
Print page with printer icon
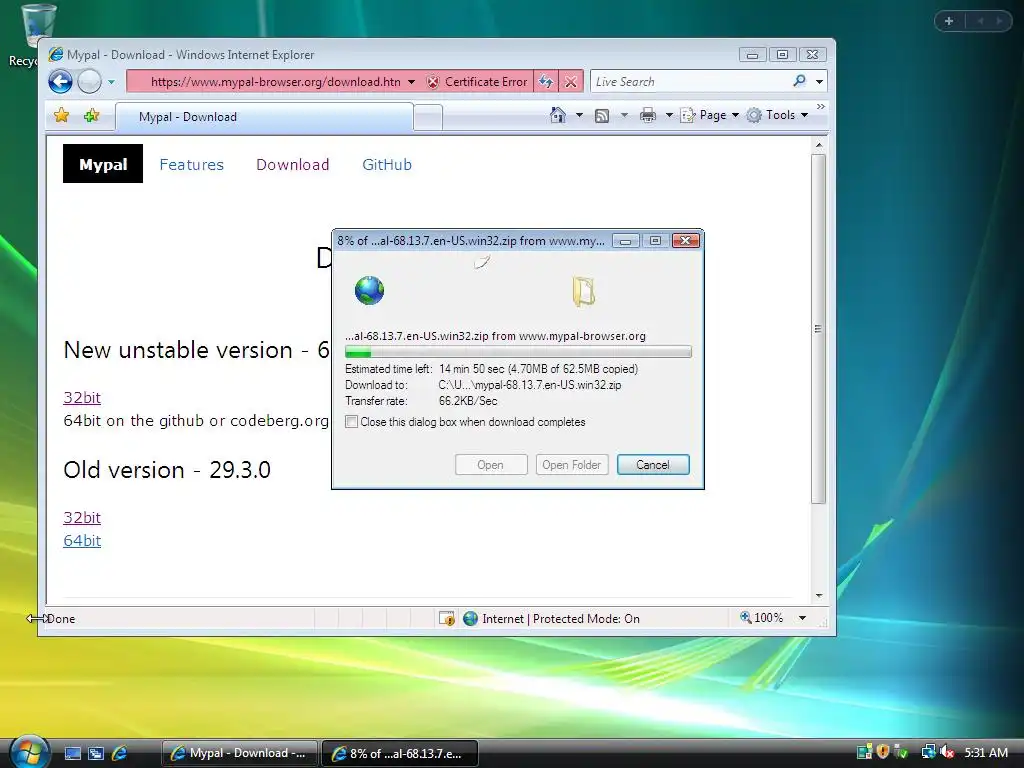click(648, 116)
